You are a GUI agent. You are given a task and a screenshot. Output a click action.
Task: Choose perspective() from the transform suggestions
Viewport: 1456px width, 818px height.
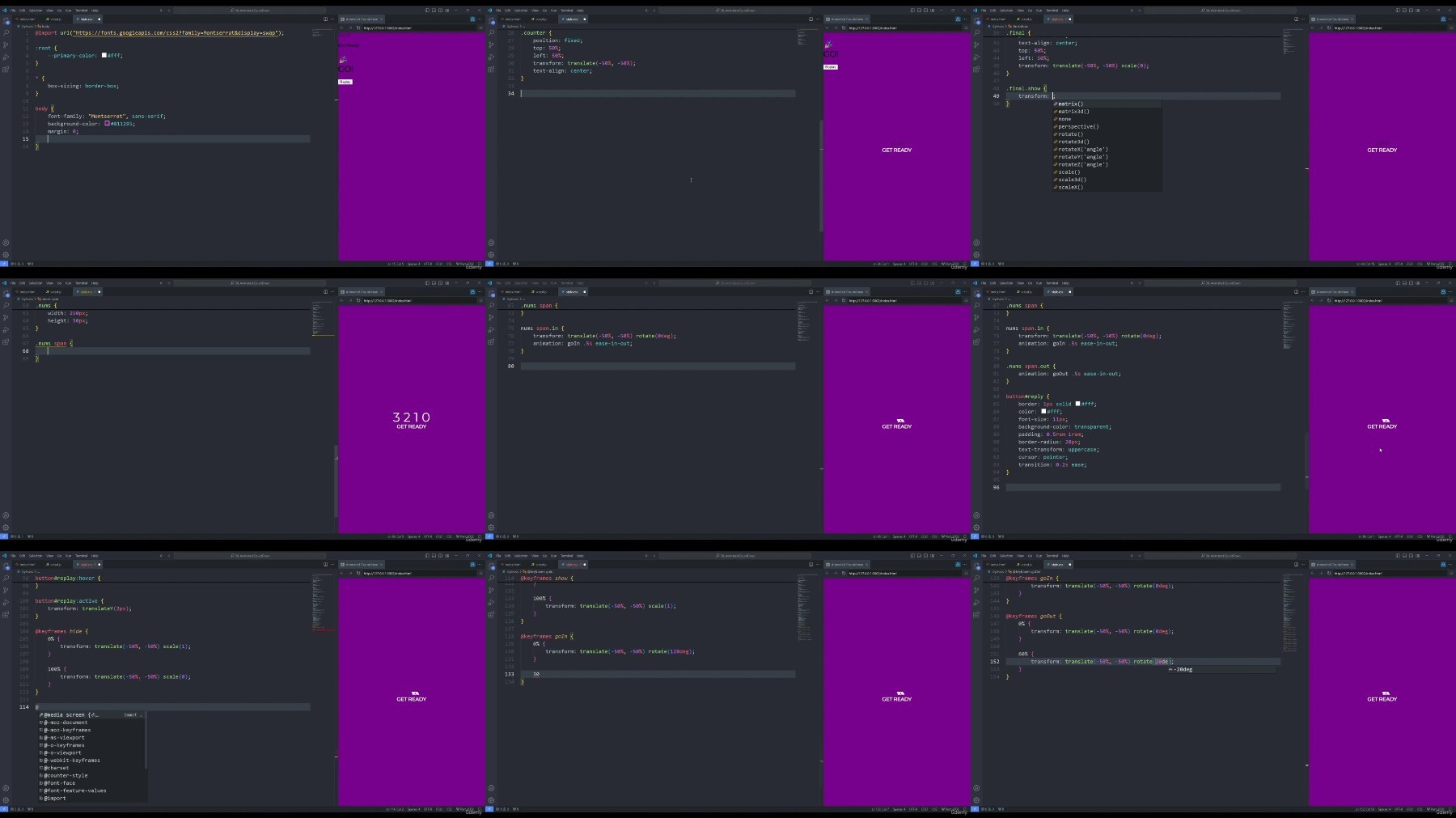tap(1078, 126)
